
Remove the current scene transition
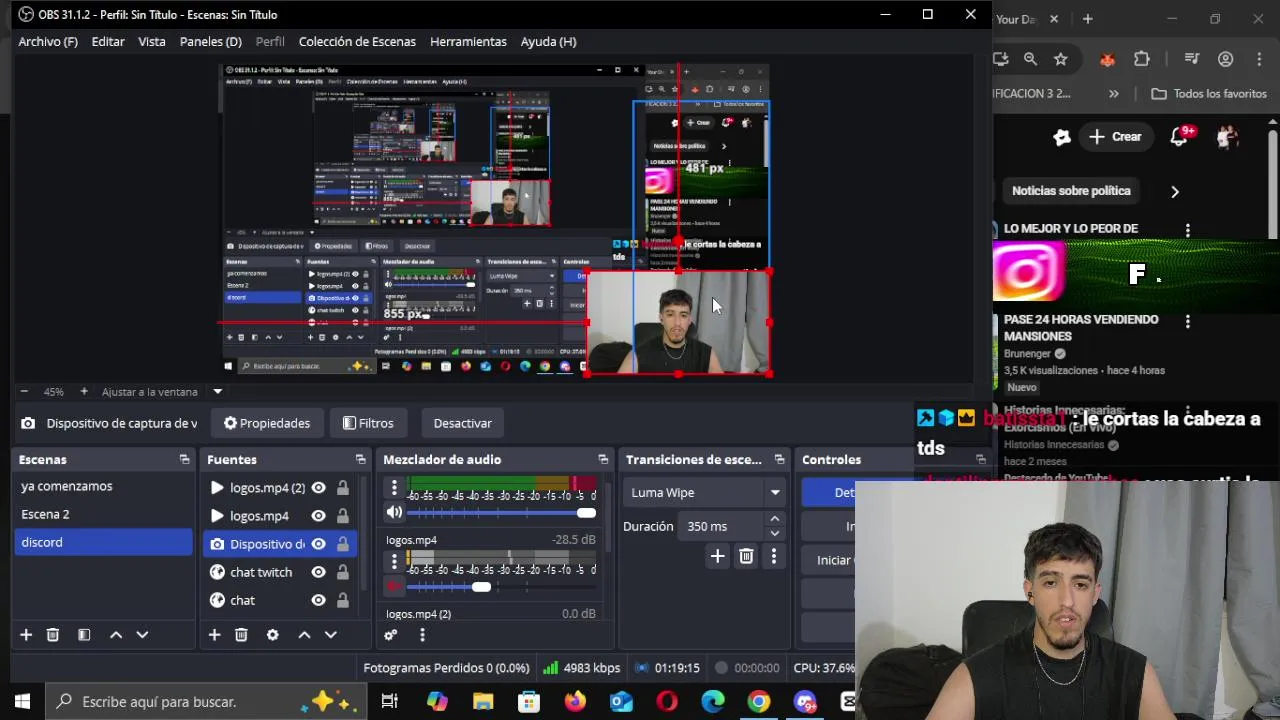[746, 557]
